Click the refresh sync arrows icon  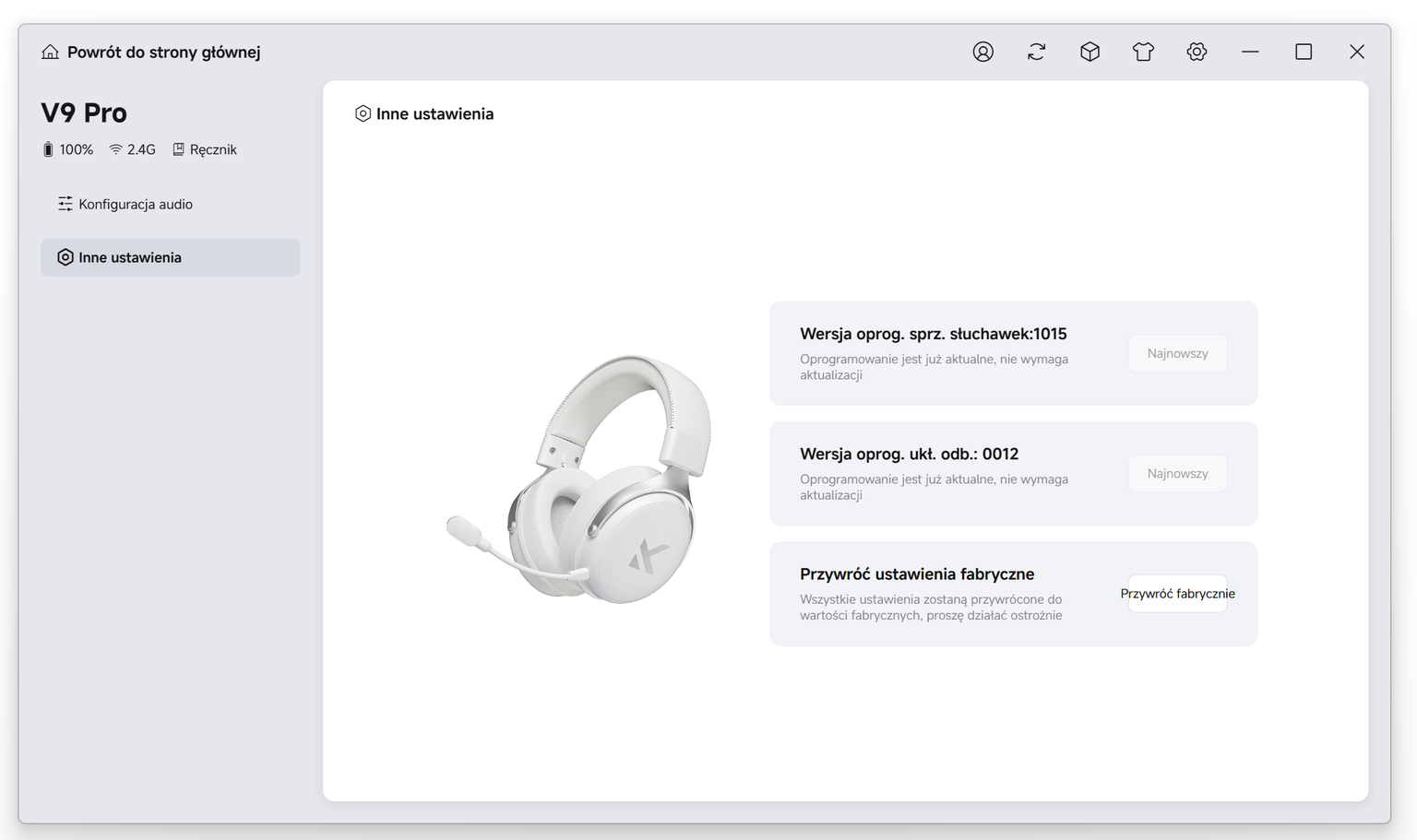(x=1037, y=52)
